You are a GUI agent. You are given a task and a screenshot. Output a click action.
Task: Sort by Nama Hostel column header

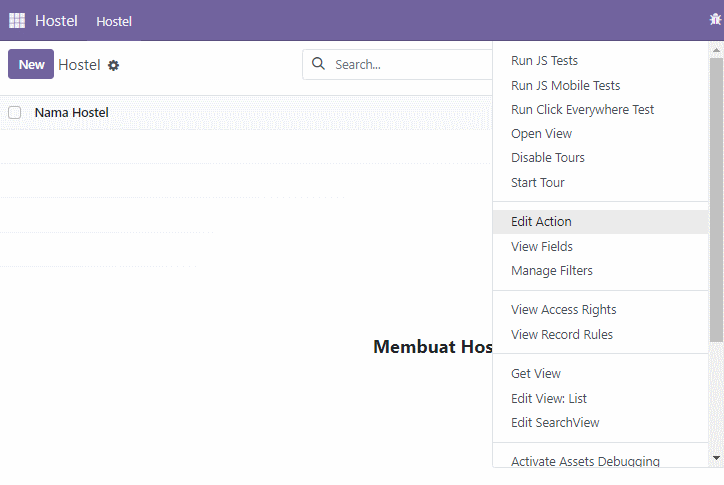72,113
